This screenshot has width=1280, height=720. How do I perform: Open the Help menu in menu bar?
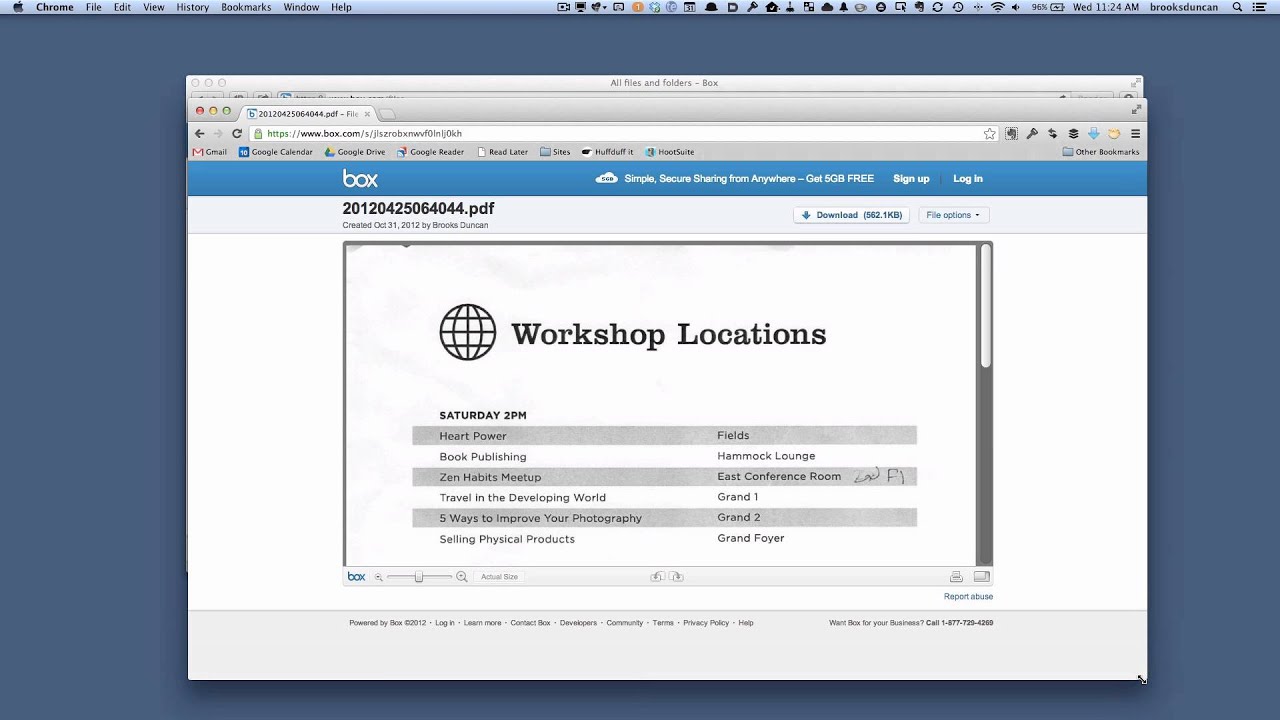click(x=341, y=7)
